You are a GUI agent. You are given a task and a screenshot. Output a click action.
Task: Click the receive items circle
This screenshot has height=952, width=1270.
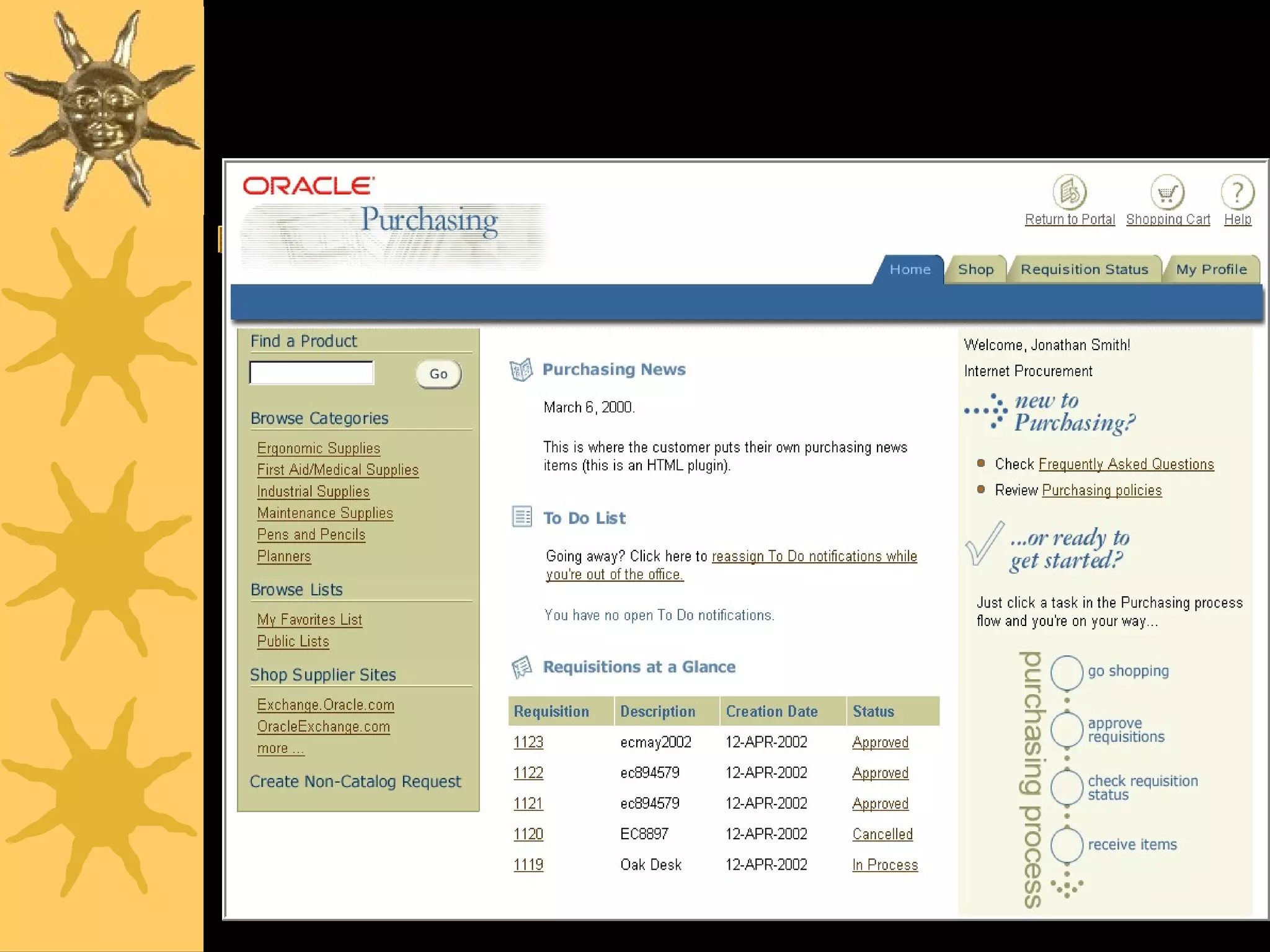click(x=1067, y=845)
